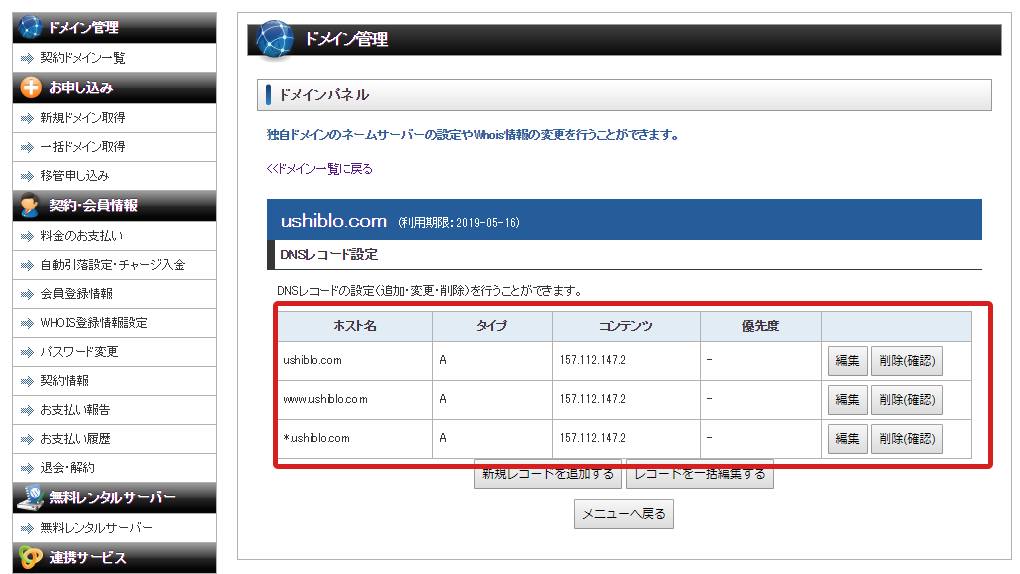Click the link icon beside 連携サービス
This screenshot has width=1020, height=574.
[x=31, y=558]
